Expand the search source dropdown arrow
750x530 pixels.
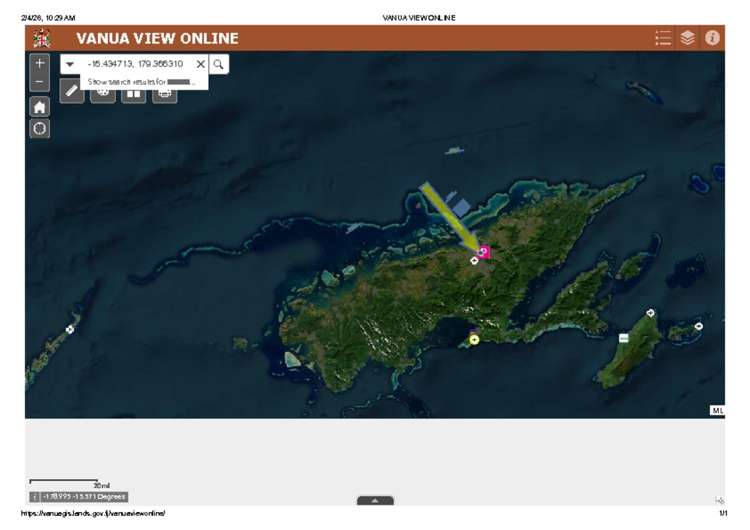click(70, 64)
